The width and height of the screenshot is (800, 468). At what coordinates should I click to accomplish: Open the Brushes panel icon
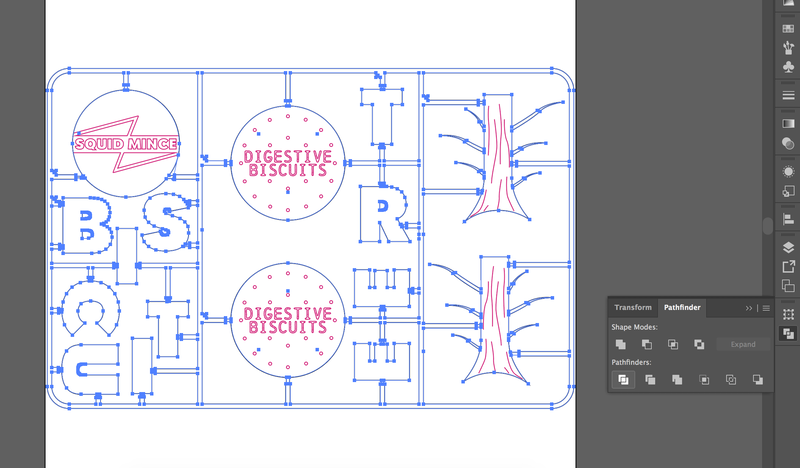click(788, 47)
